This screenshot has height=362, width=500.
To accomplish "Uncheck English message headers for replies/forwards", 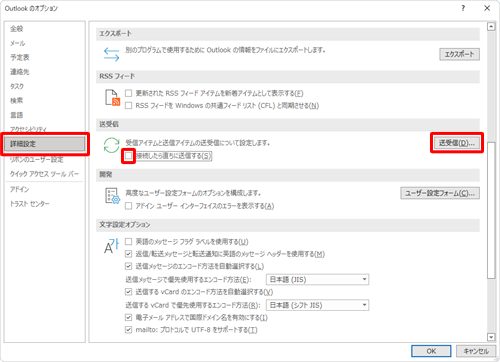I will (128, 254).
